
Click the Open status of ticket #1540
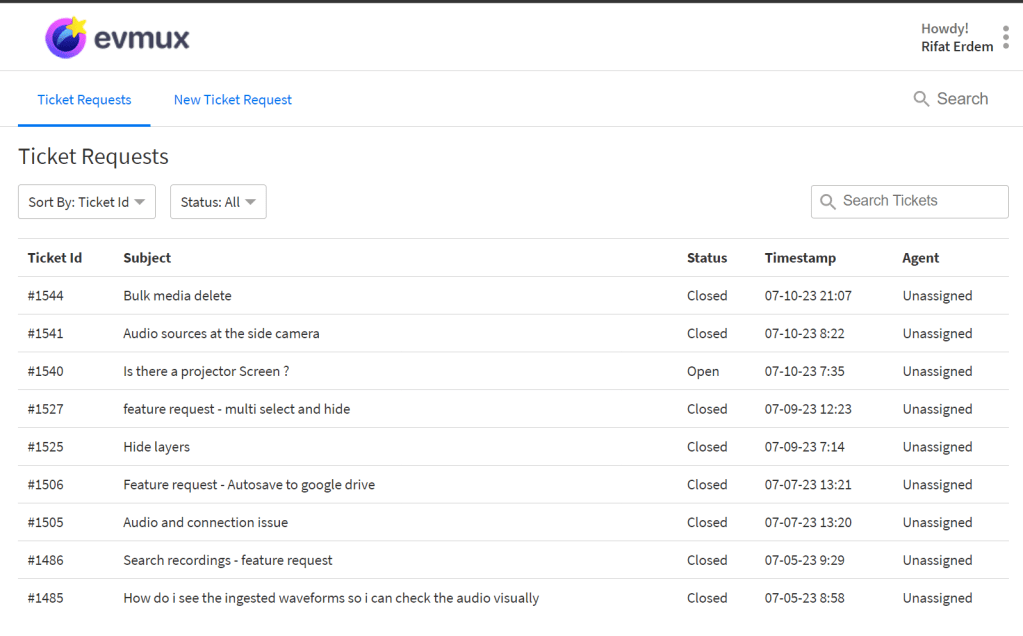tap(703, 371)
